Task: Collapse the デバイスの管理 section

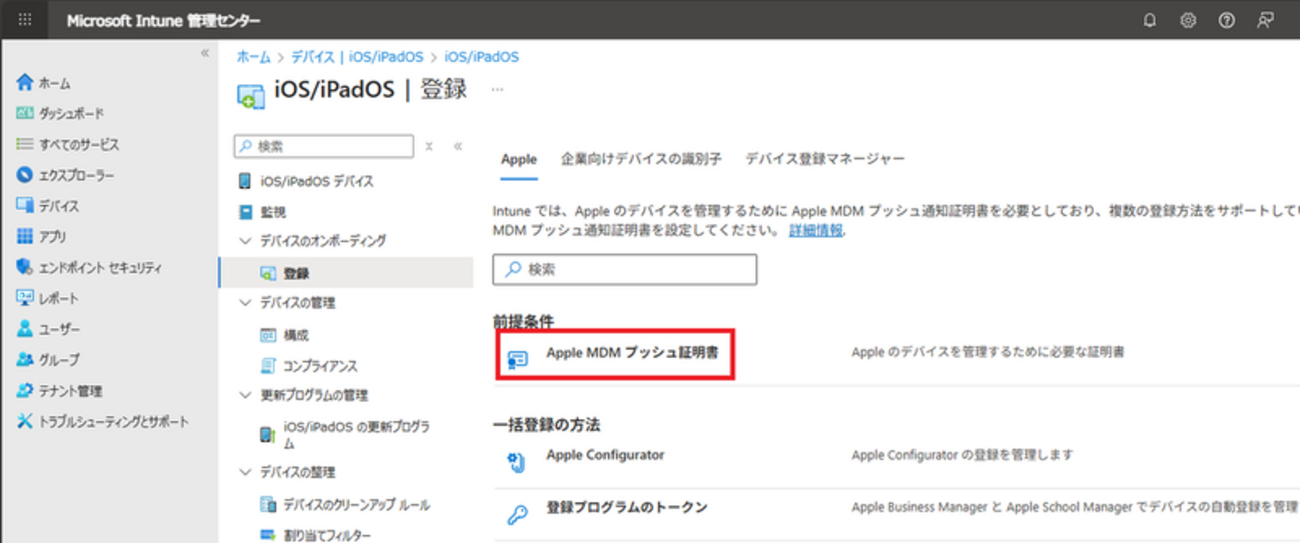Action: (245, 303)
